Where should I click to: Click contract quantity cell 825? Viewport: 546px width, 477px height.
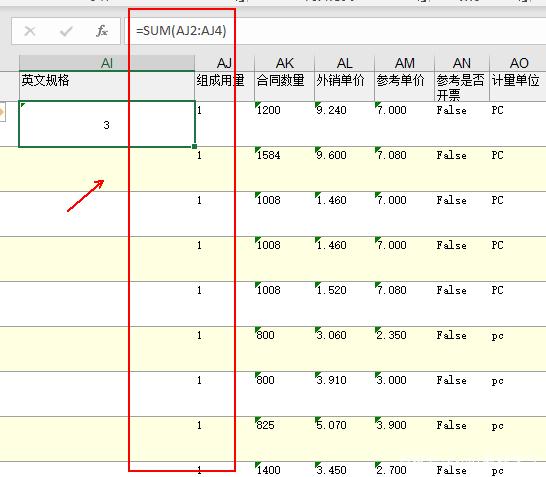pyautogui.click(x=284, y=439)
